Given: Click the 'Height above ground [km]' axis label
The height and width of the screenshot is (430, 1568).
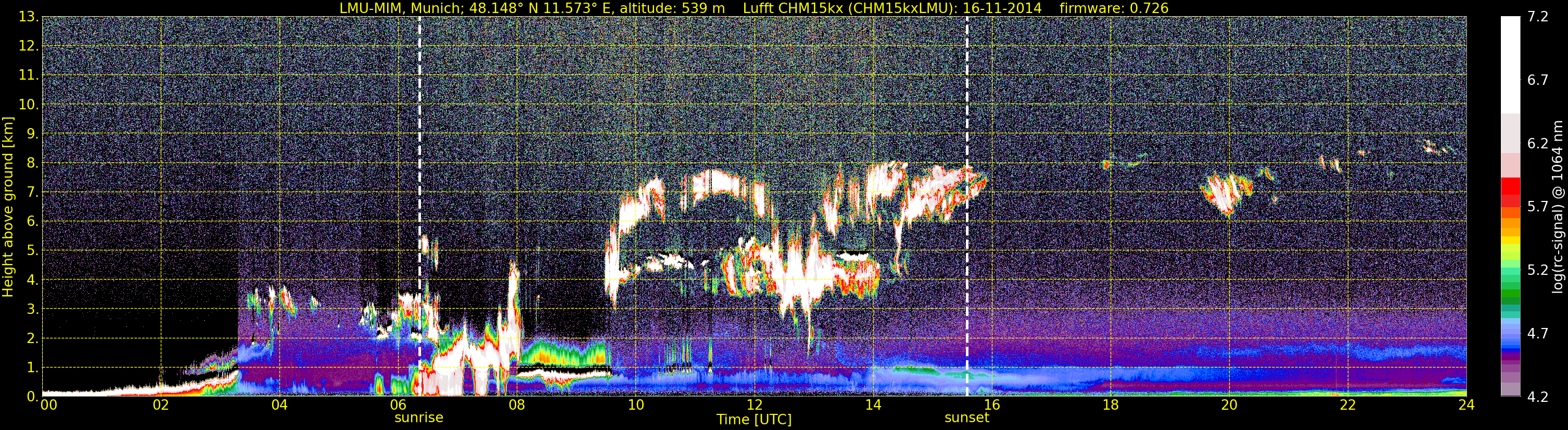Looking at the screenshot, I should [x=8, y=207].
